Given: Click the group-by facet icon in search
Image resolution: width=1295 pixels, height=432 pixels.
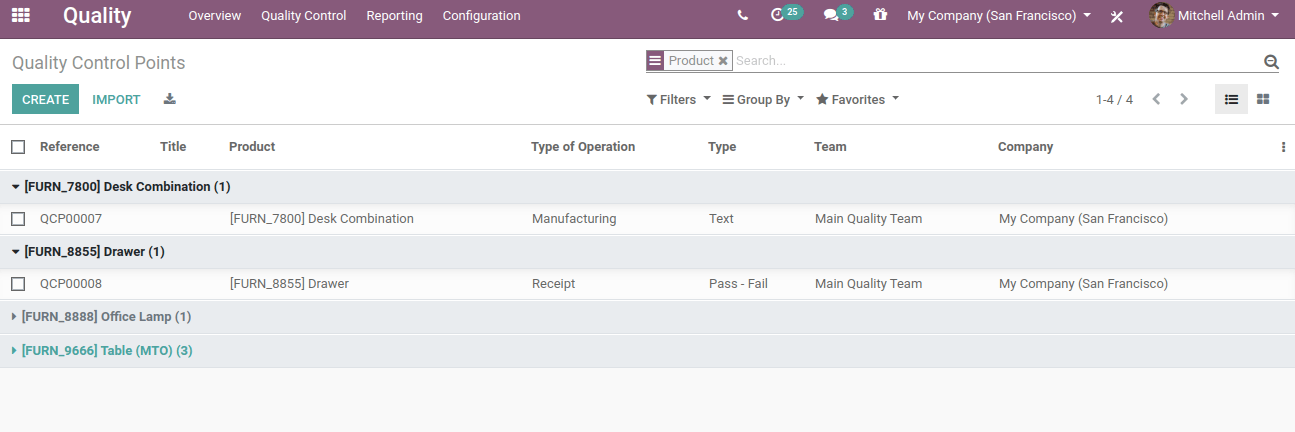Looking at the screenshot, I should 655,61.
